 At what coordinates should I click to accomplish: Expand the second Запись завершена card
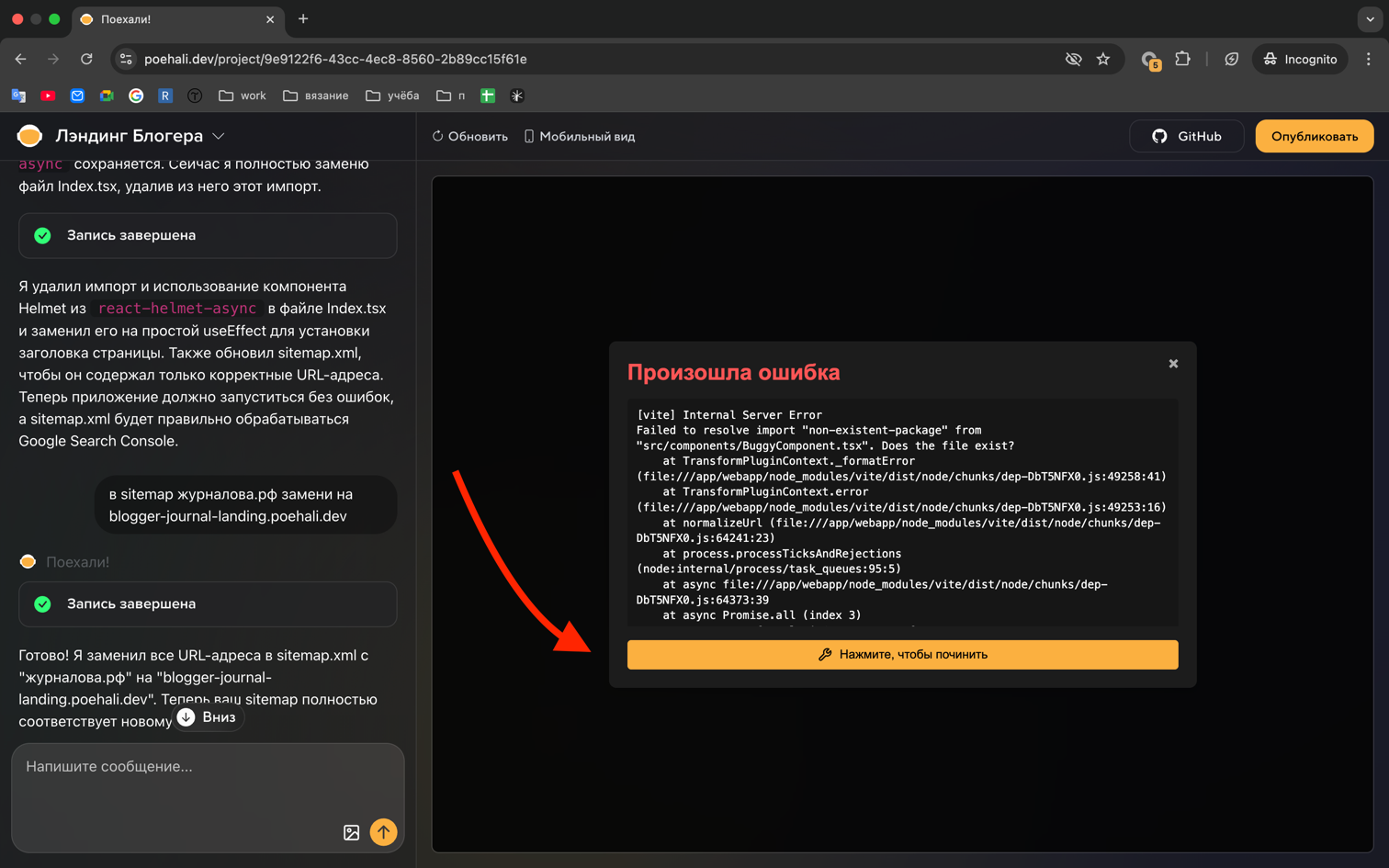[x=208, y=603]
